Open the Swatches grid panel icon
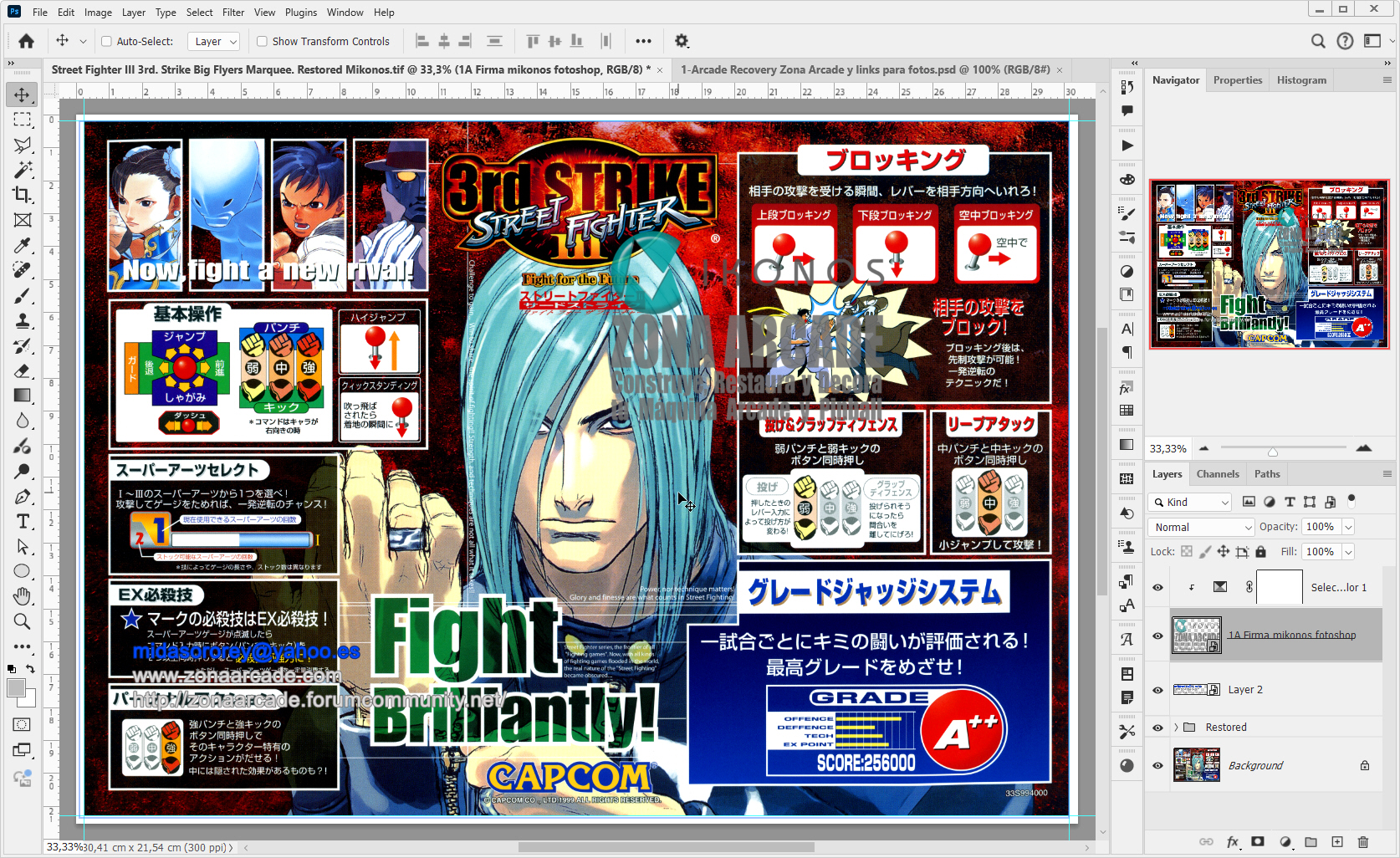The height and width of the screenshot is (858, 1400). pos(1127,411)
